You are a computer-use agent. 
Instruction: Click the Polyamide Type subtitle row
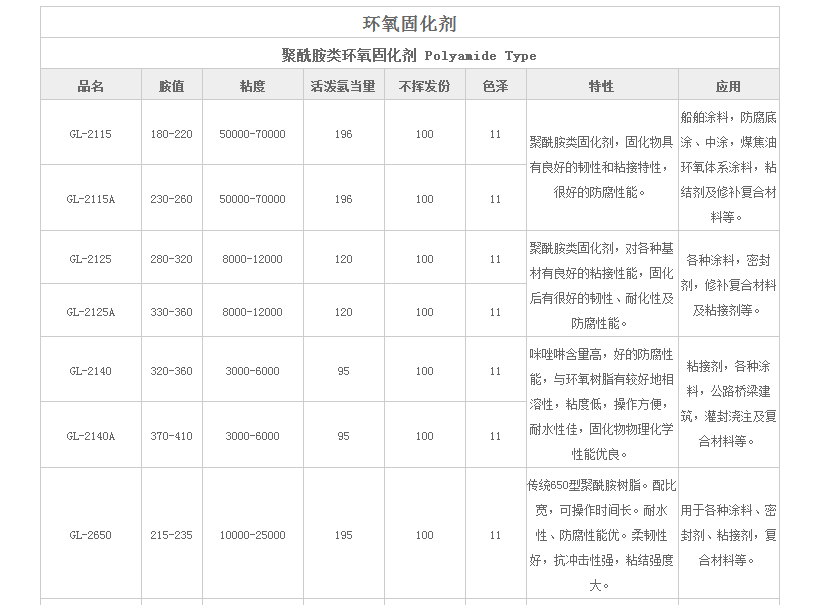[409, 55]
